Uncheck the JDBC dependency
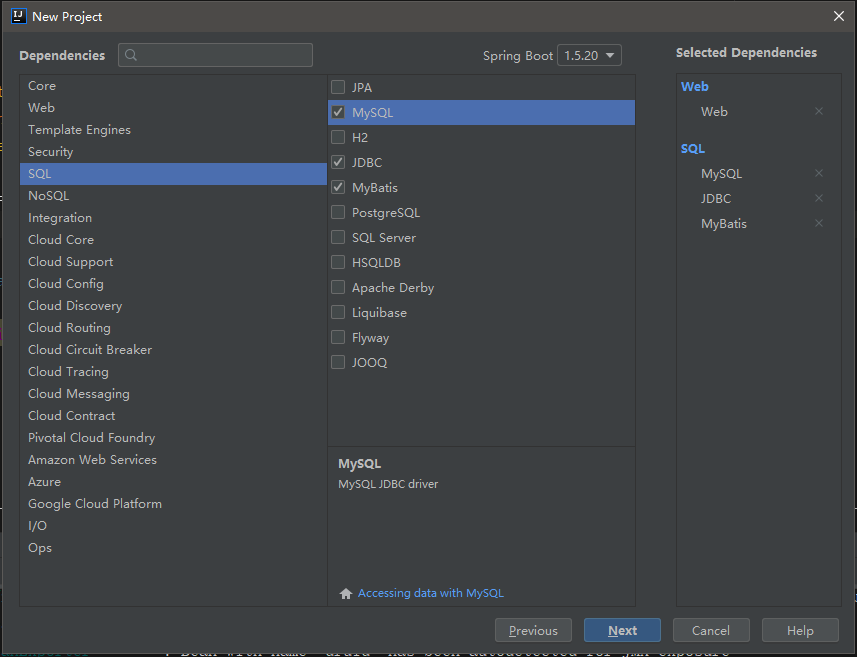 (x=338, y=162)
